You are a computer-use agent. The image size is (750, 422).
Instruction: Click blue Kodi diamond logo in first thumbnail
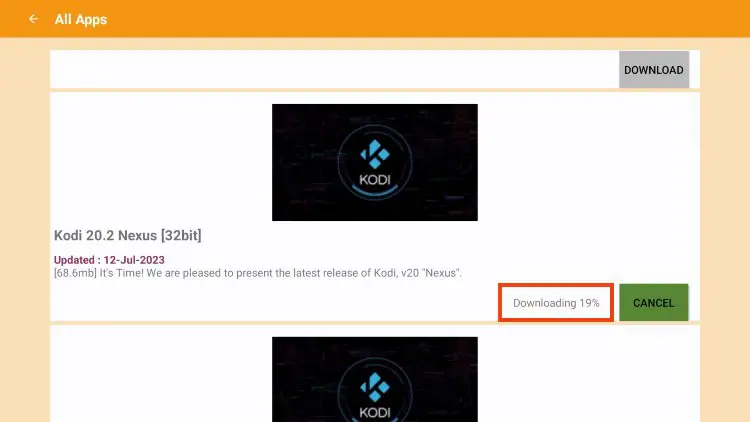pyautogui.click(x=375, y=154)
